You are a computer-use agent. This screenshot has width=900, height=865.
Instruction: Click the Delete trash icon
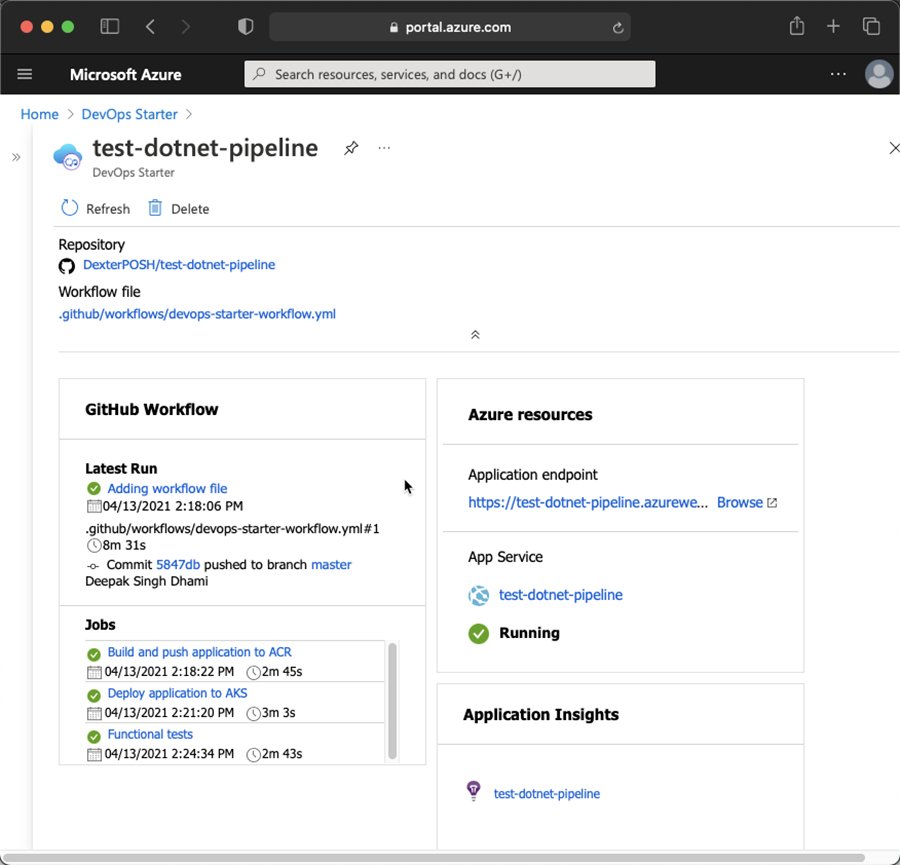(155, 208)
